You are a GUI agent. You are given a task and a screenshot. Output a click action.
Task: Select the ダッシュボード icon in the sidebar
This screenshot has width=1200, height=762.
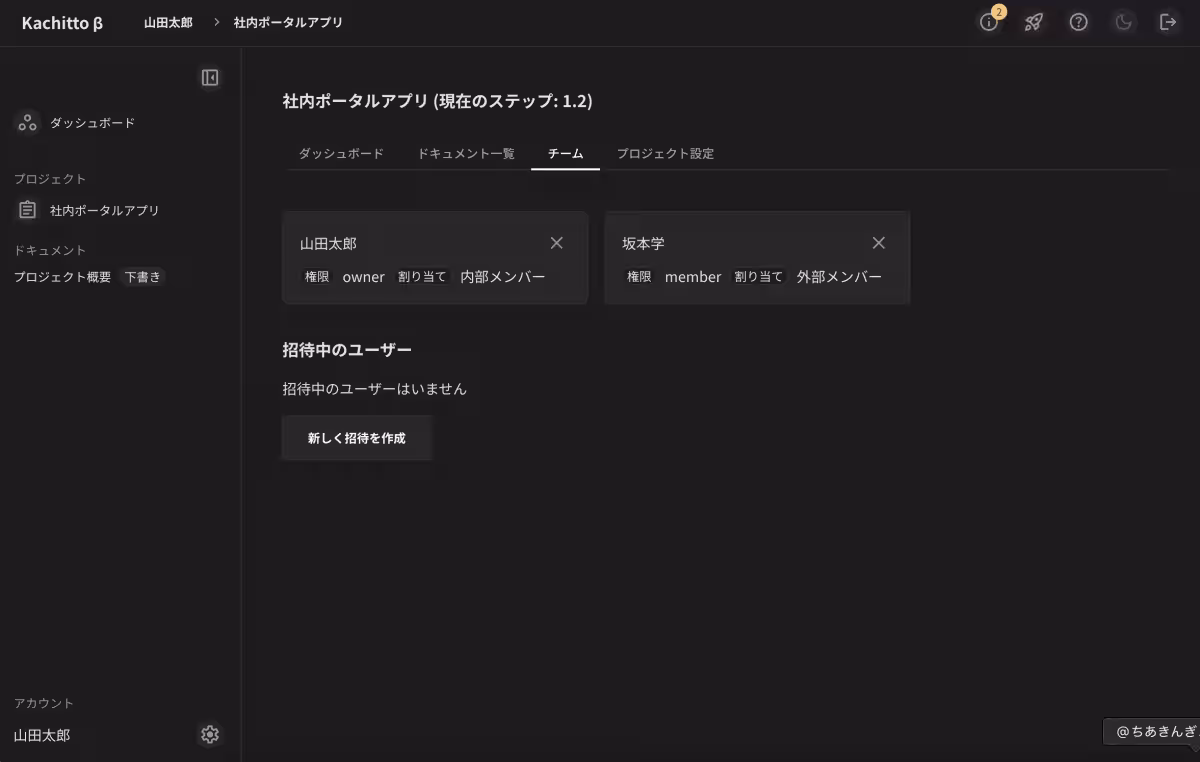tap(26, 122)
